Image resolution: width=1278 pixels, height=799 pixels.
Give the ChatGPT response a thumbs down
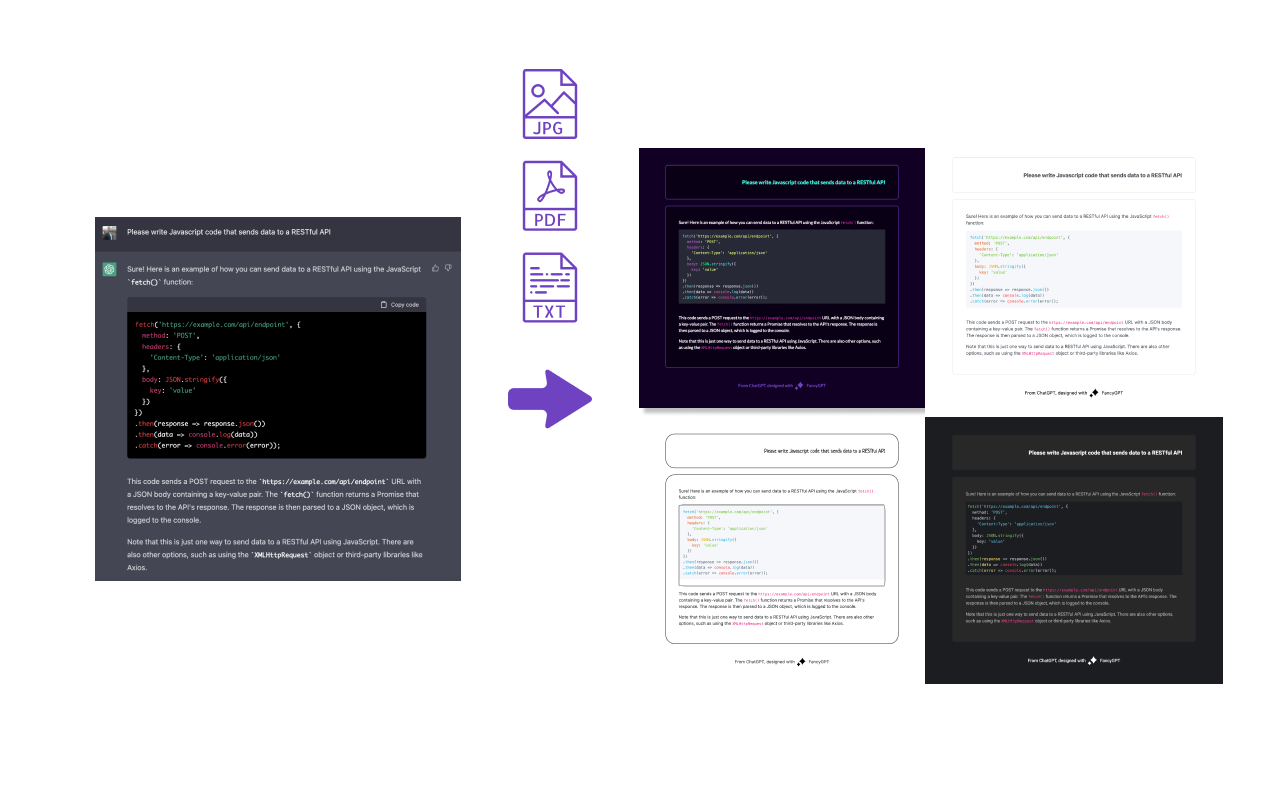449,268
